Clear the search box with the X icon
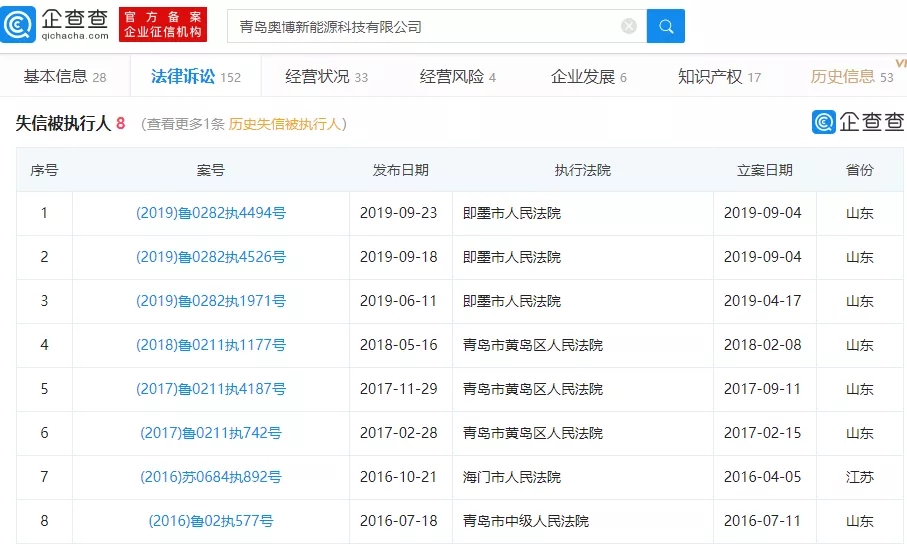 pyautogui.click(x=629, y=26)
